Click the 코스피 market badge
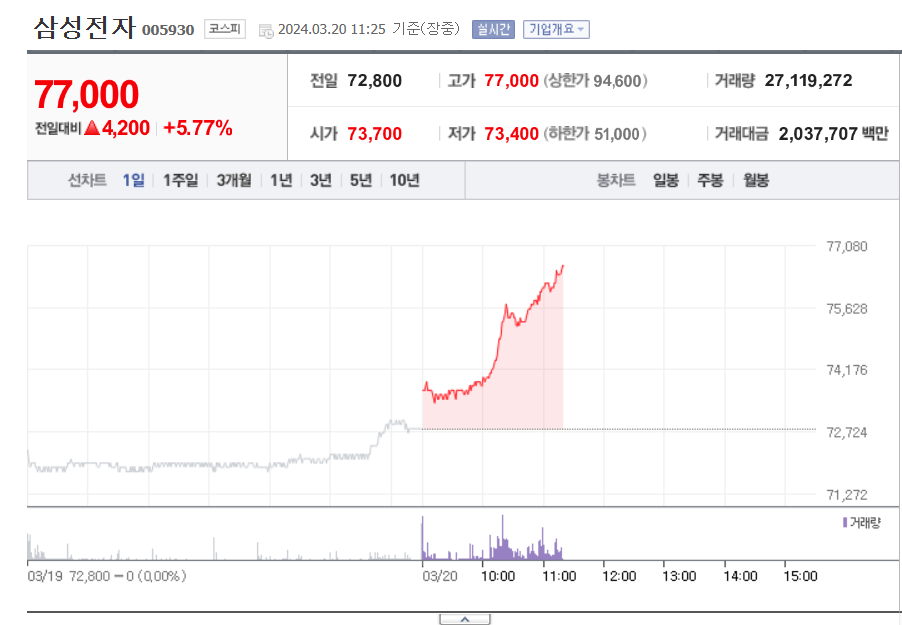Image resolution: width=902 pixels, height=625 pixels. point(225,29)
